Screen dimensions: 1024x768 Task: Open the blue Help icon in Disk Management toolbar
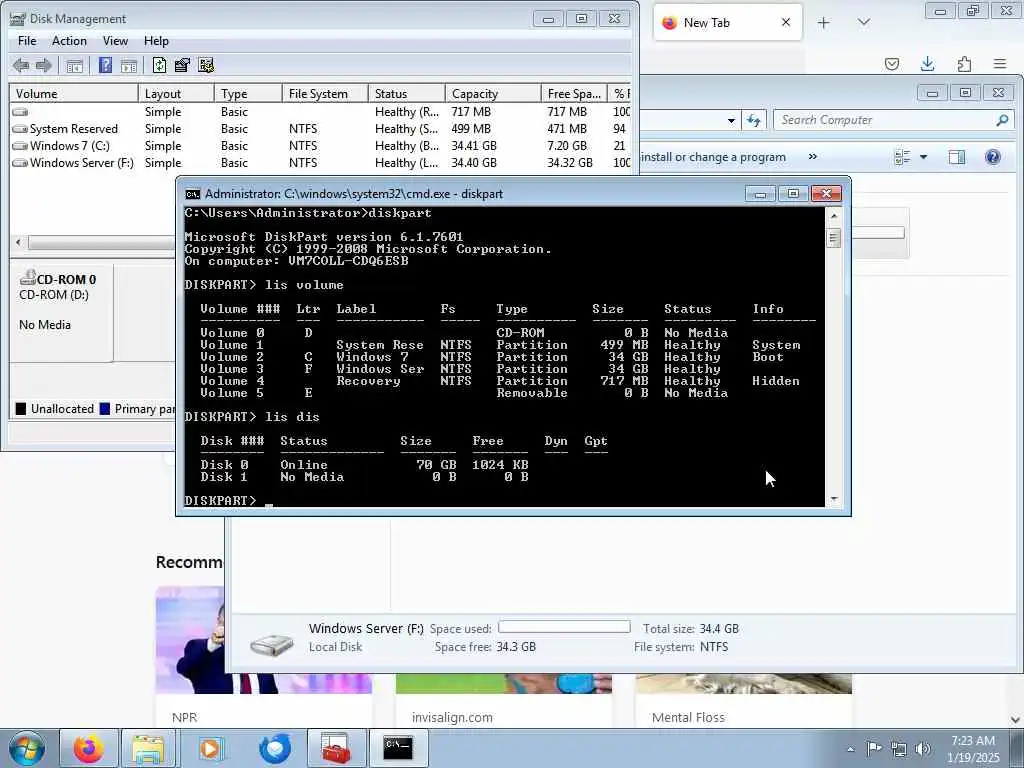[105, 65]
